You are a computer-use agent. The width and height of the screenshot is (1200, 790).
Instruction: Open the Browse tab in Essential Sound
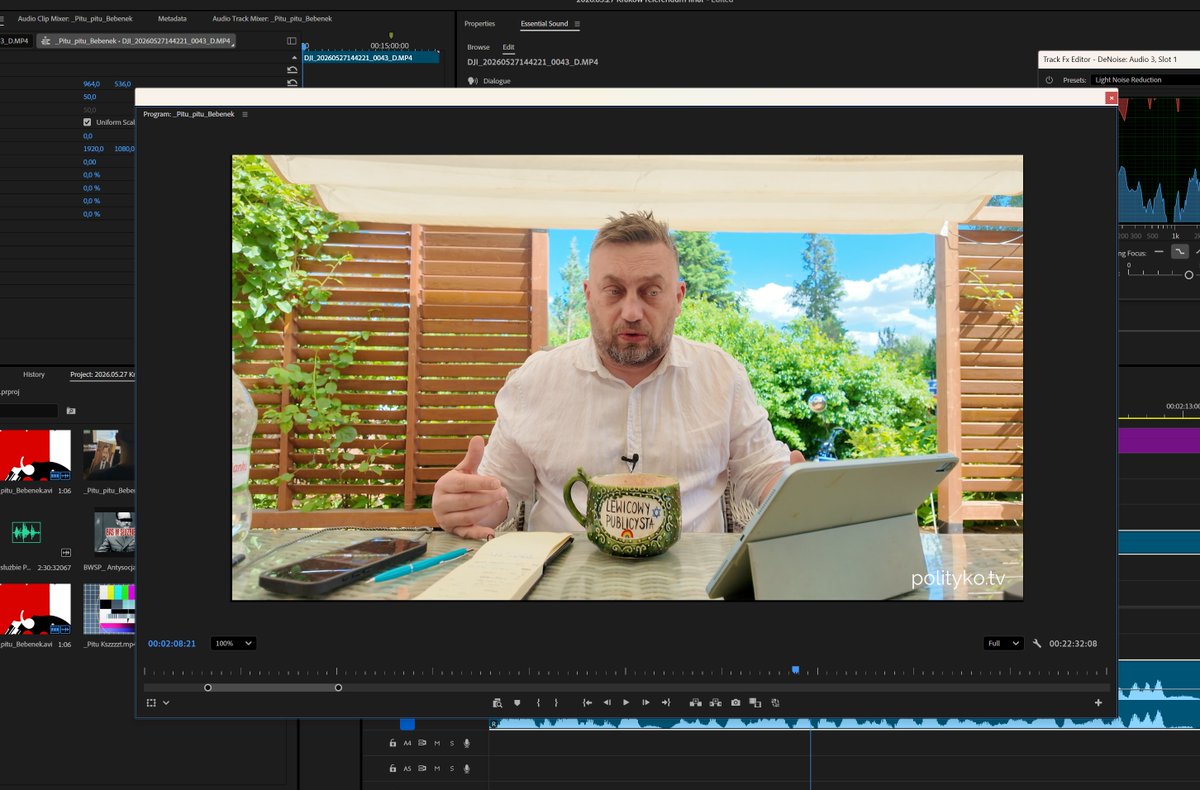click(478, 47)
